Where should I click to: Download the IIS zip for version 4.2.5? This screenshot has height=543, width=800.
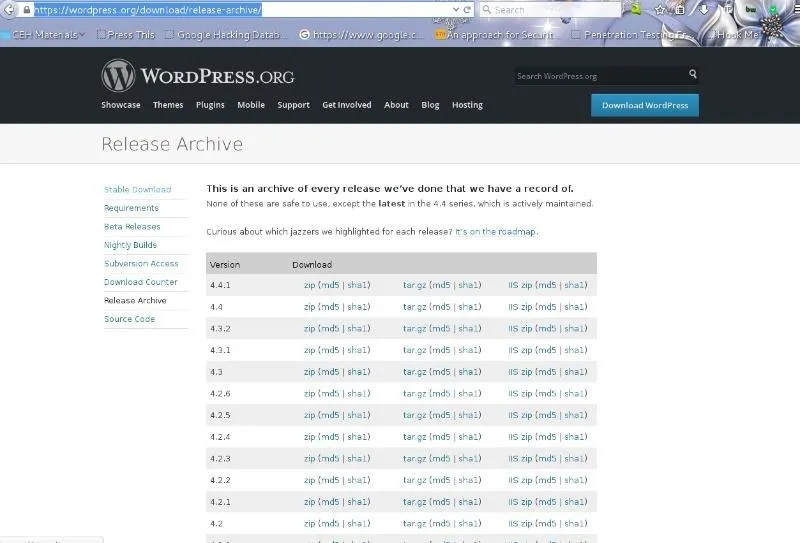point(520,415)
